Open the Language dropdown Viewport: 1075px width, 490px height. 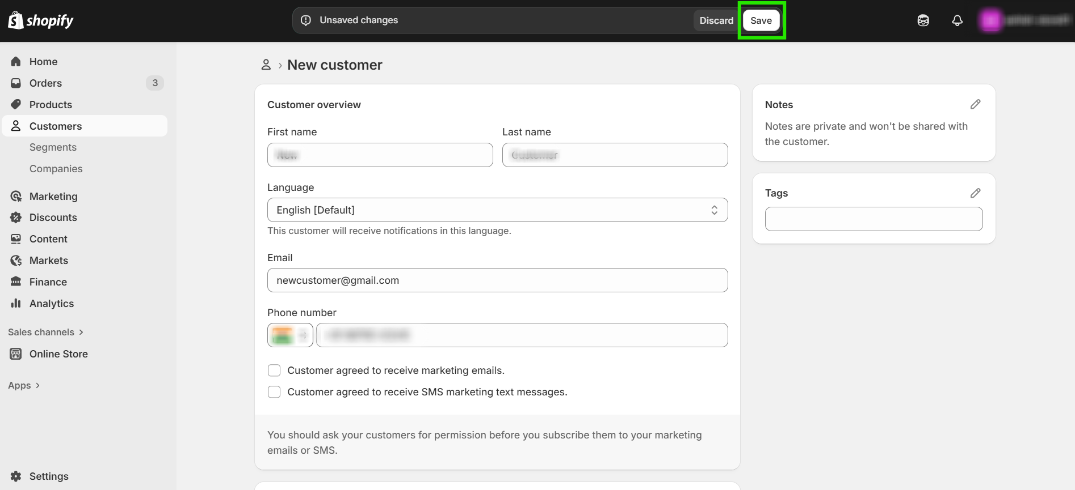tap(497, 210)
